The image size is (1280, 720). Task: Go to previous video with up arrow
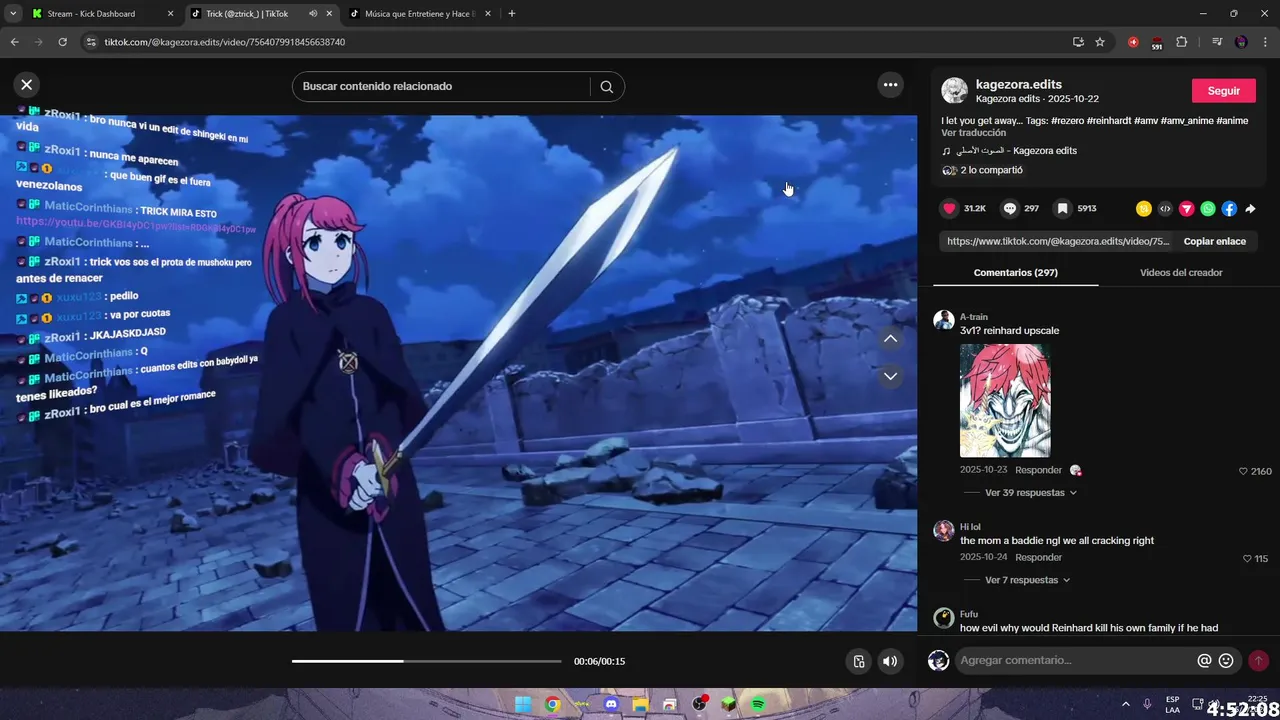point(890,339)
